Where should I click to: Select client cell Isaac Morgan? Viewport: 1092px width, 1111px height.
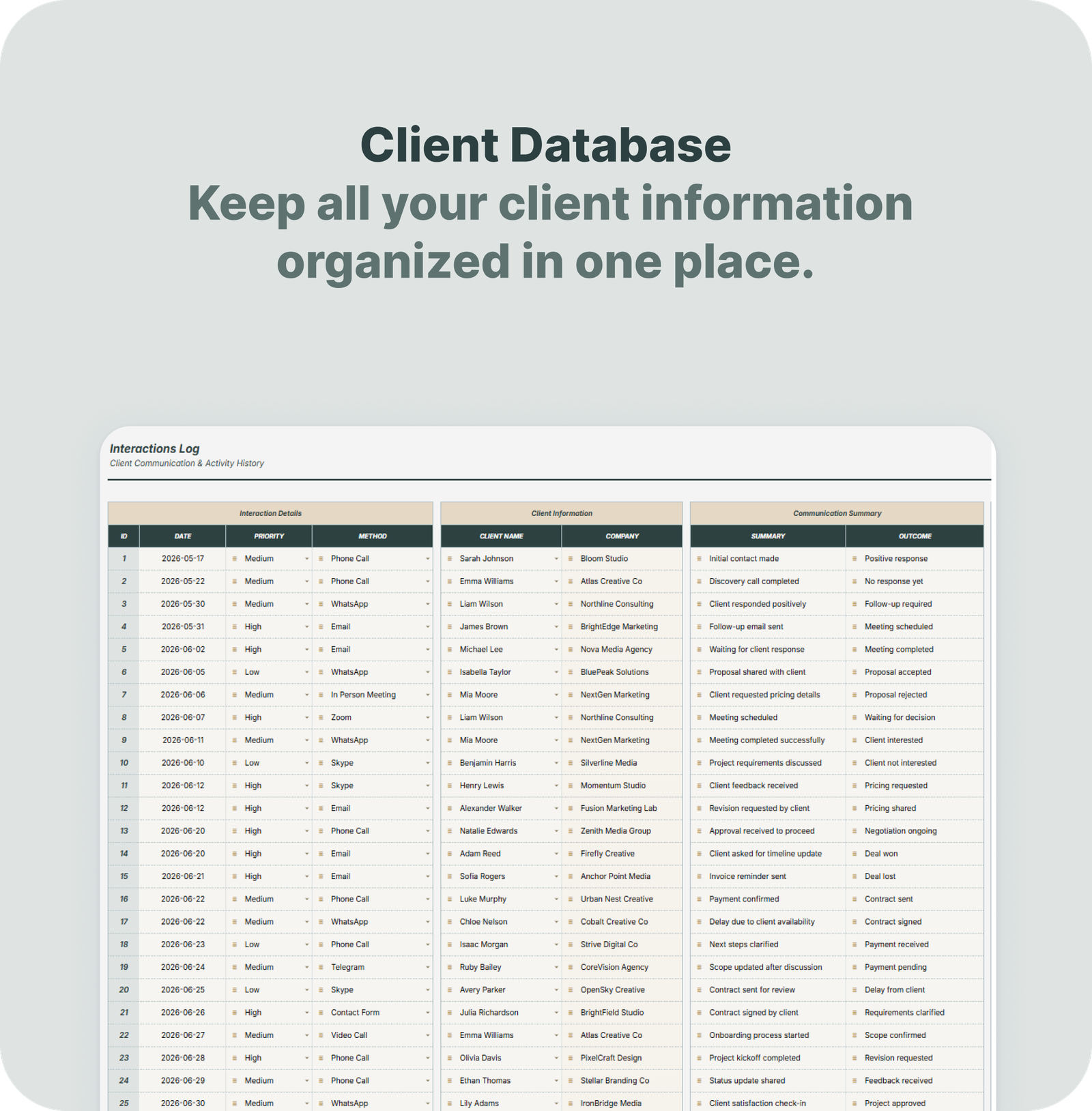tap(502, 944)
